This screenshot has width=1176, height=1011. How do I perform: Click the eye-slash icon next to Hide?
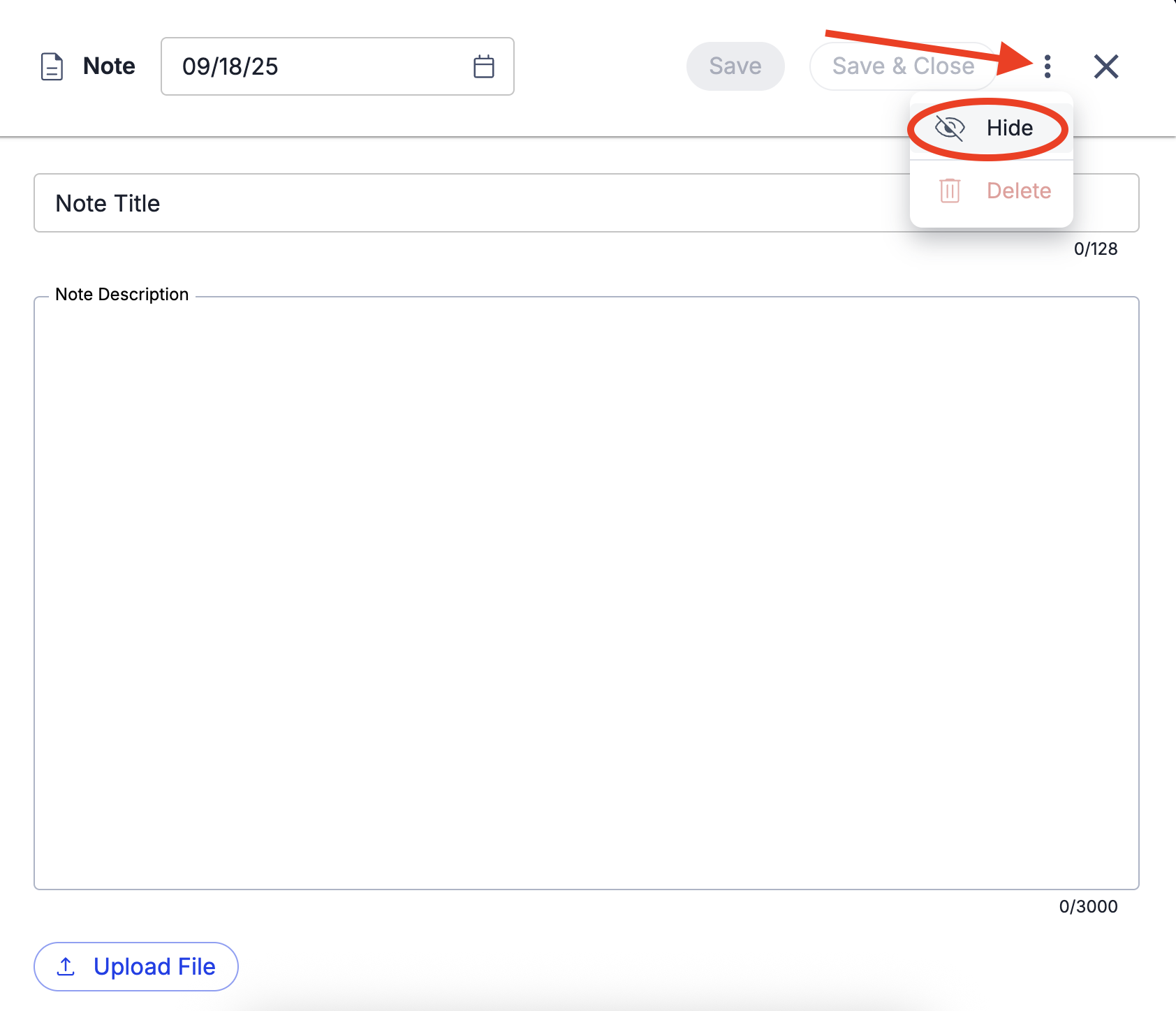point(950,128)
